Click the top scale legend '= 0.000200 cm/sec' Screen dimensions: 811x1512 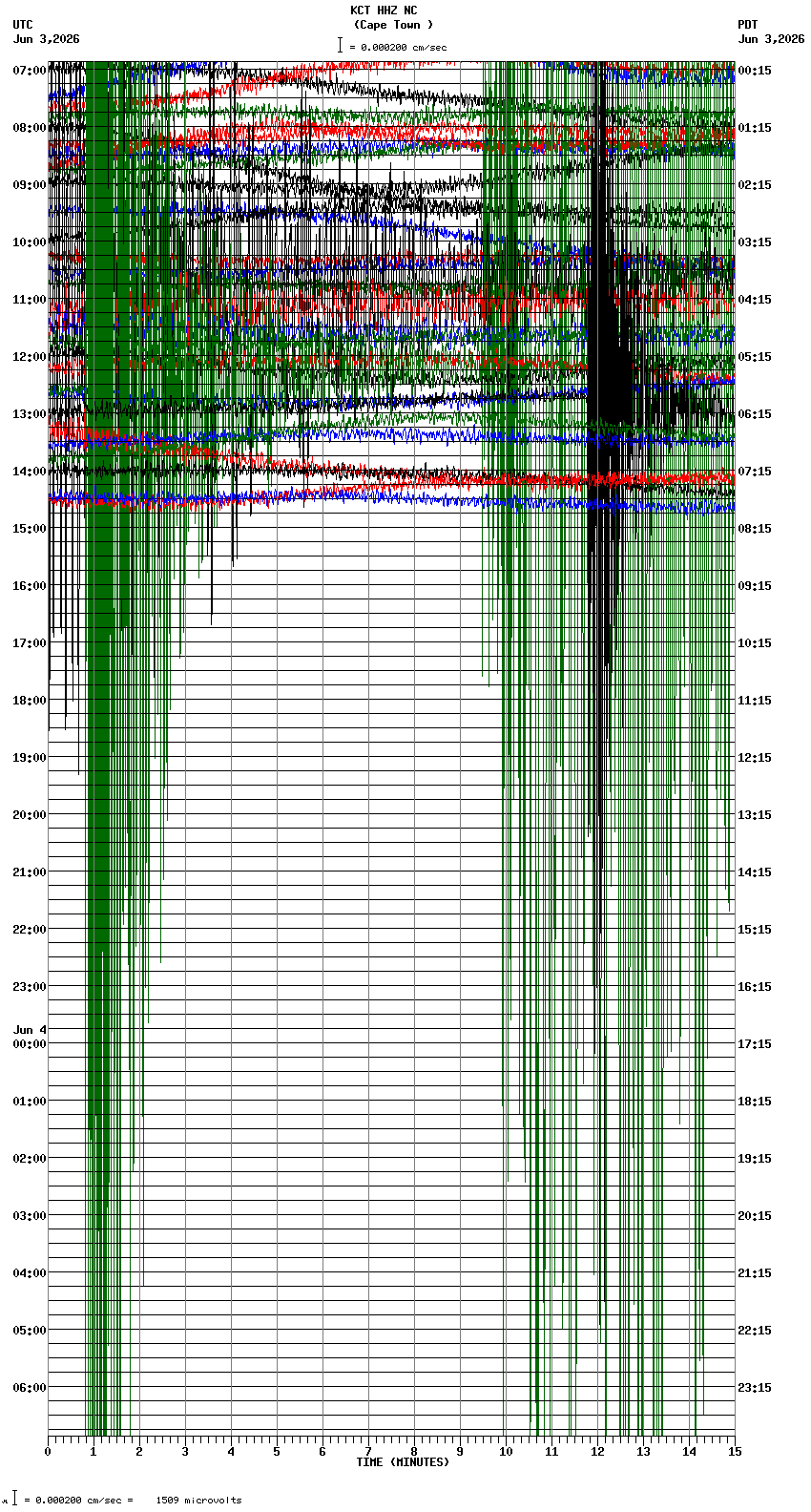[398, 48]
